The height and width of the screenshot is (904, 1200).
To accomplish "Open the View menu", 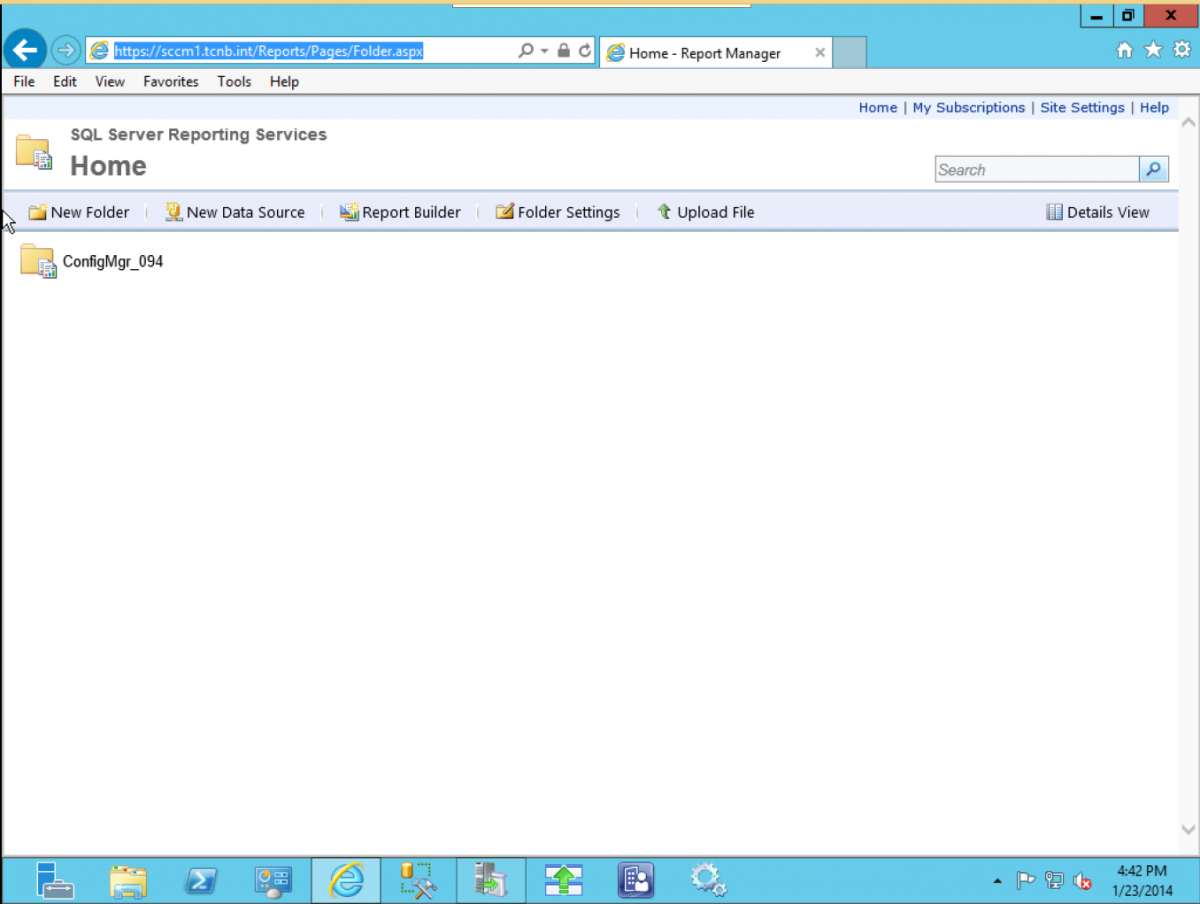I will [110, 82].
